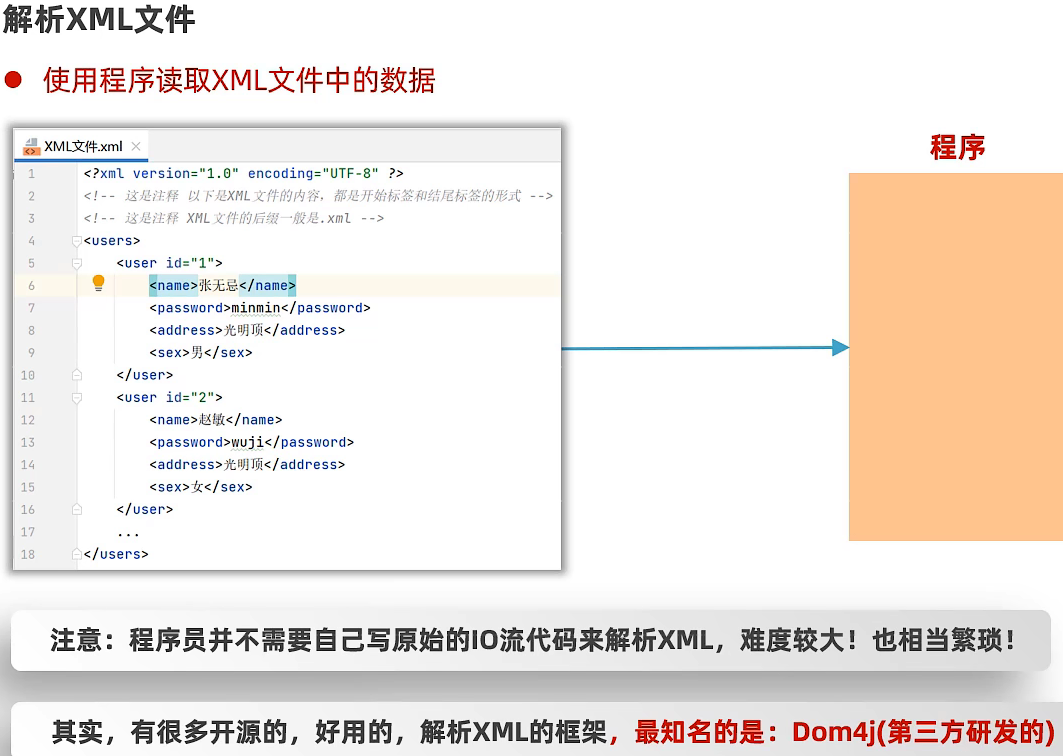Screen dimensions: 1063x756
Task: Click the <user id="1"> tag
Action: (169, 263)
